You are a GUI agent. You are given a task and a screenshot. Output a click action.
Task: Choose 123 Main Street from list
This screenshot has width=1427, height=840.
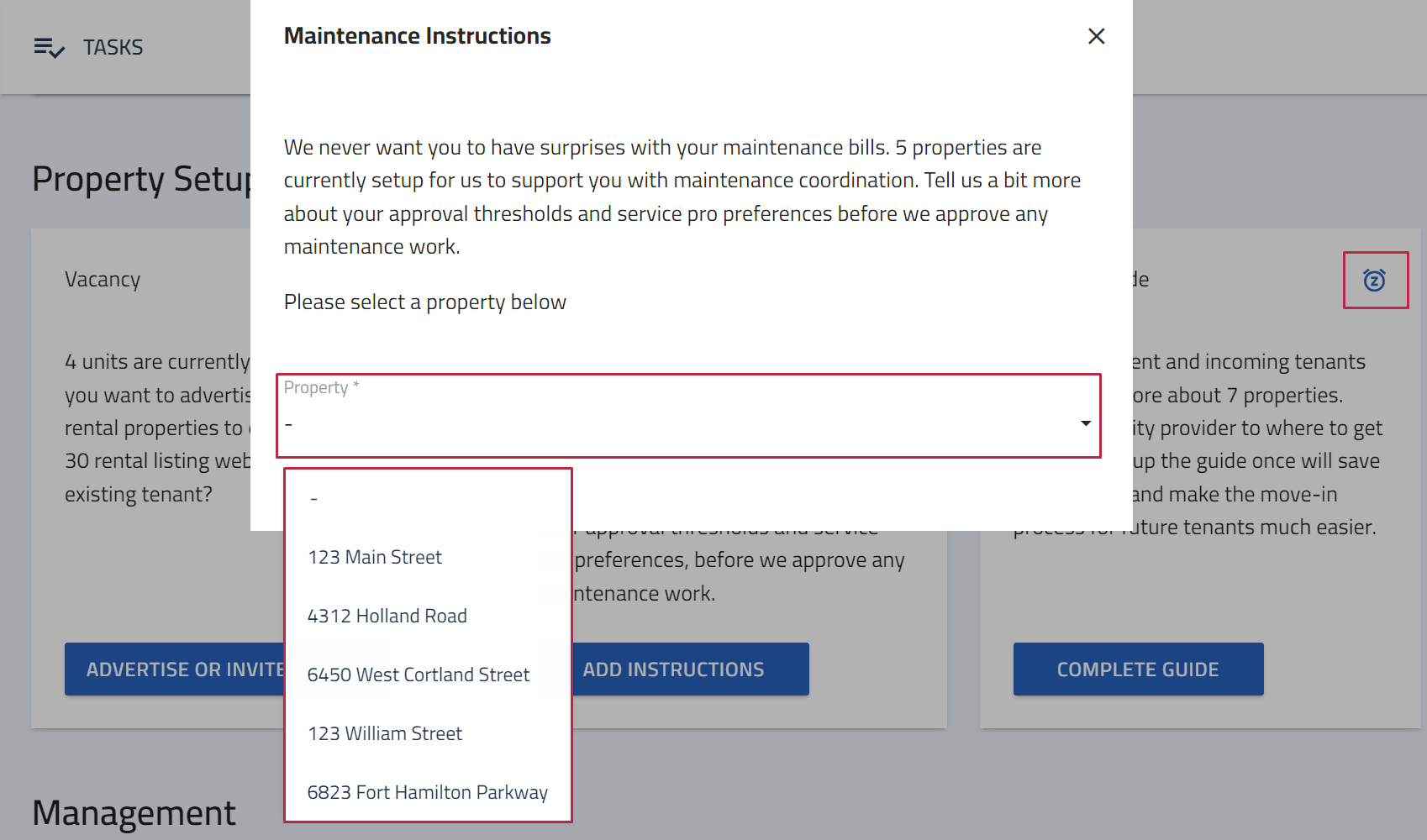(429, 557)
